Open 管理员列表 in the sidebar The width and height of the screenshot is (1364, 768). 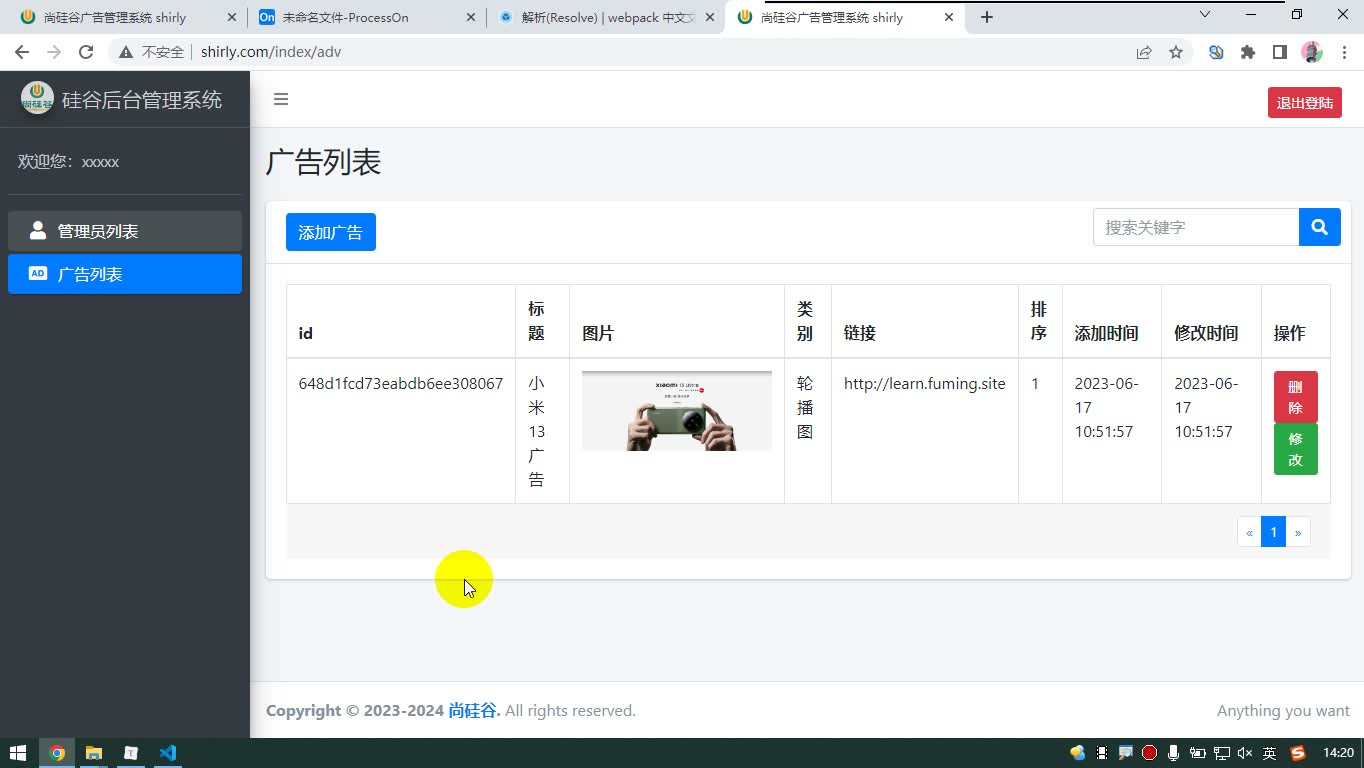click(x=125, y=231)
